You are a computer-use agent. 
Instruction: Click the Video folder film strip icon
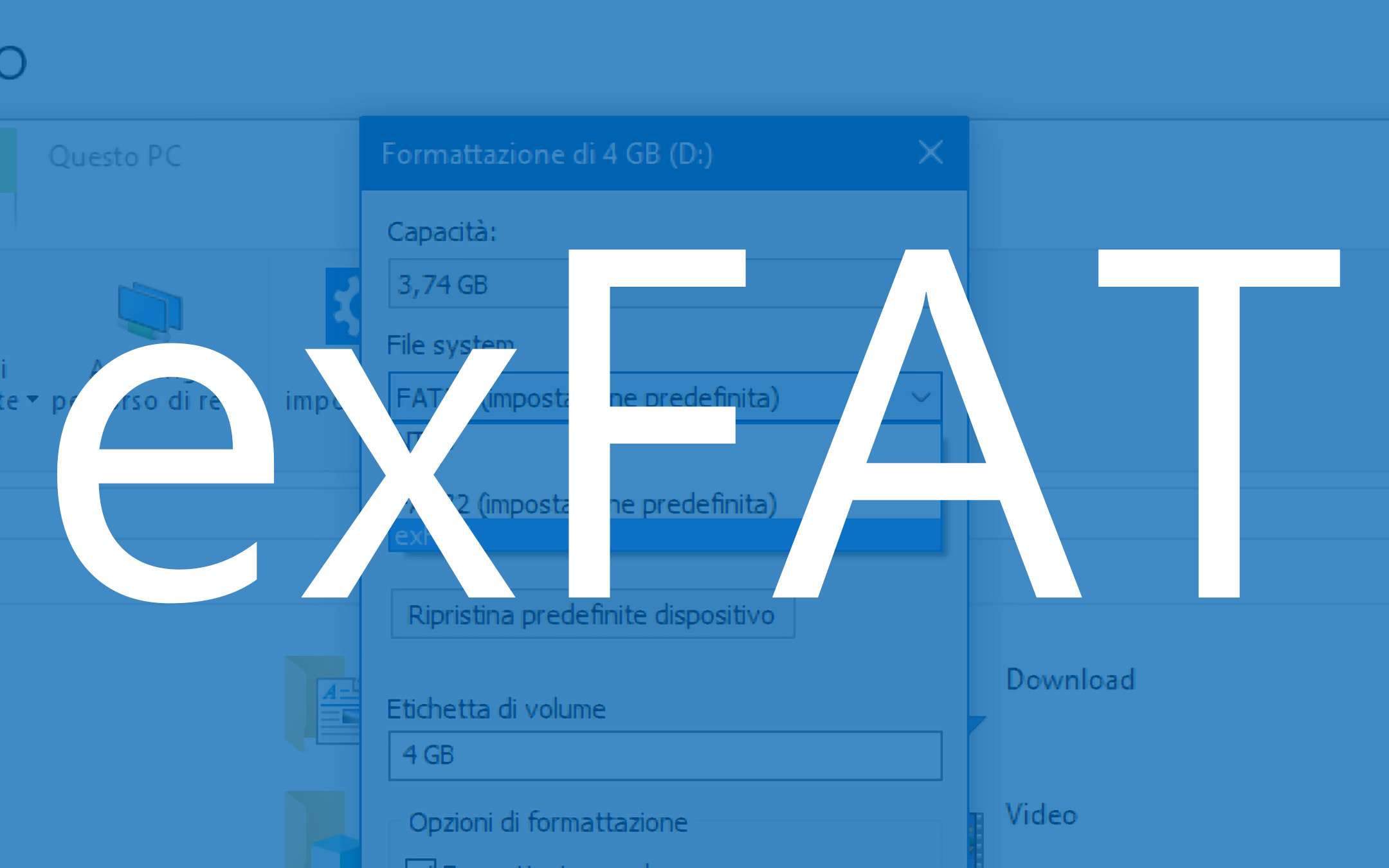(976, 839)
